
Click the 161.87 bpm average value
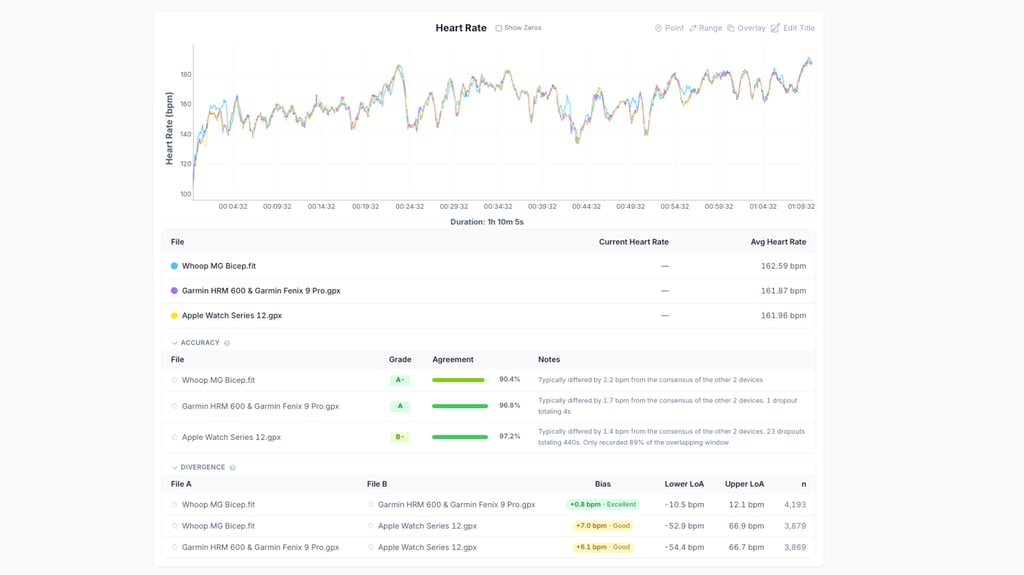783,291
